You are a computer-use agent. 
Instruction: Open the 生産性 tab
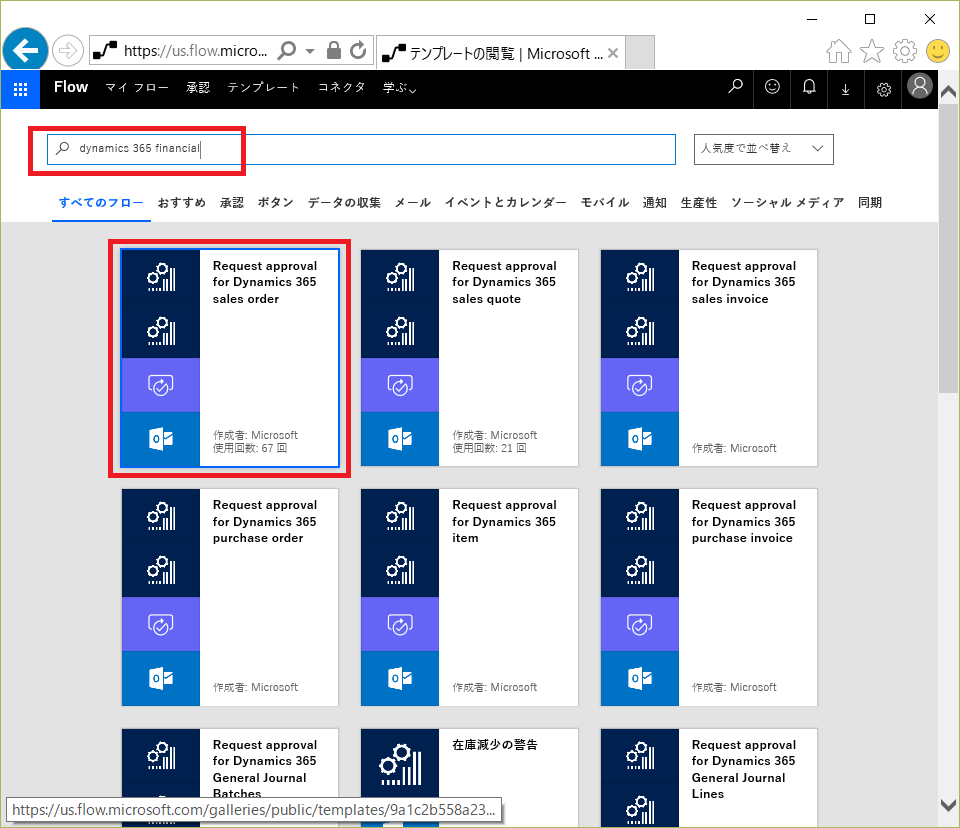point(699,203)
